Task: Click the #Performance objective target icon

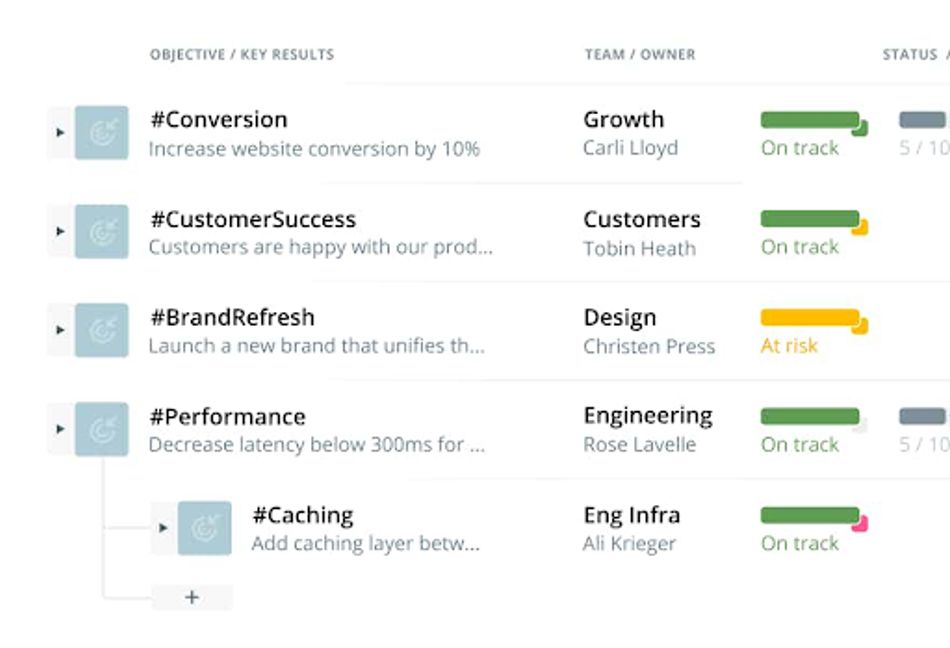Action: (102, 429)
